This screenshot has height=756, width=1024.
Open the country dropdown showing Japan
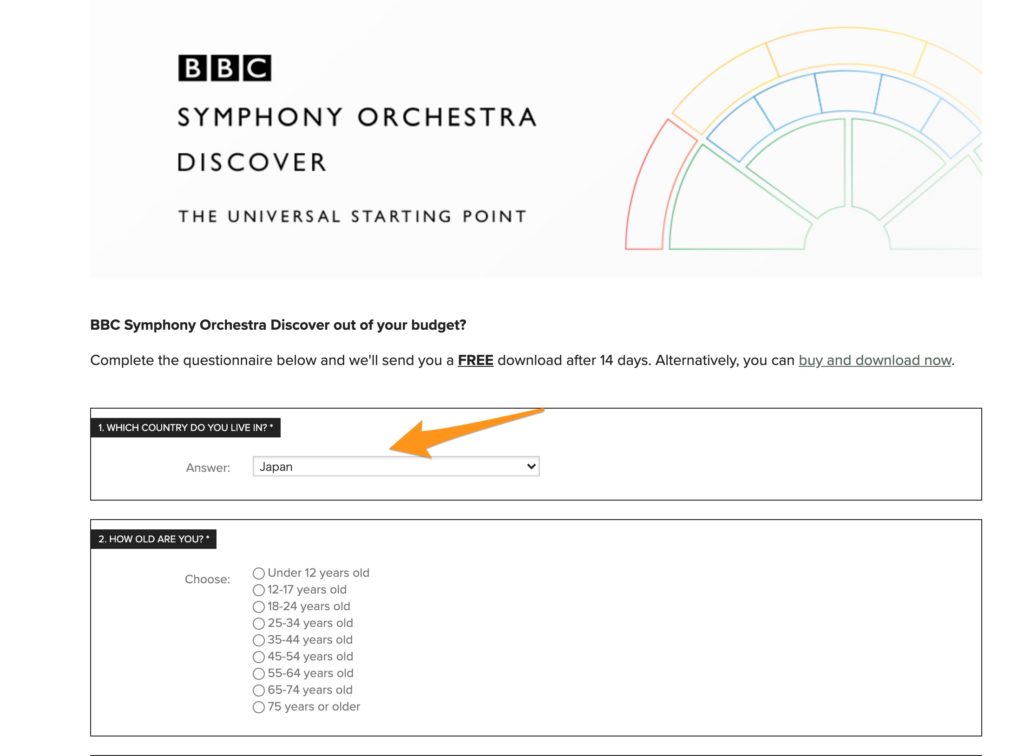tap(395, 466)
